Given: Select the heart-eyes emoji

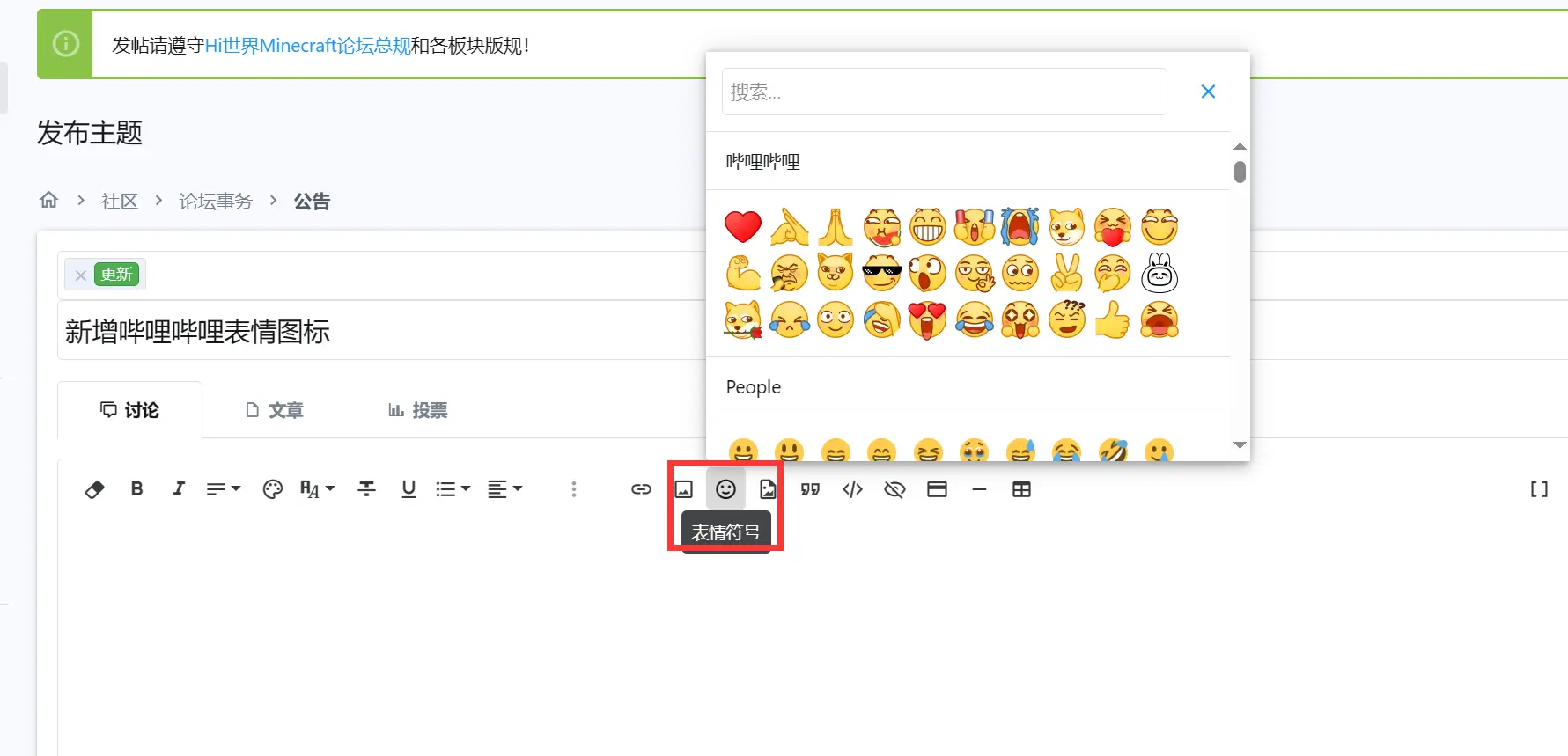Looking at the screenshot, I should point(928,320).
